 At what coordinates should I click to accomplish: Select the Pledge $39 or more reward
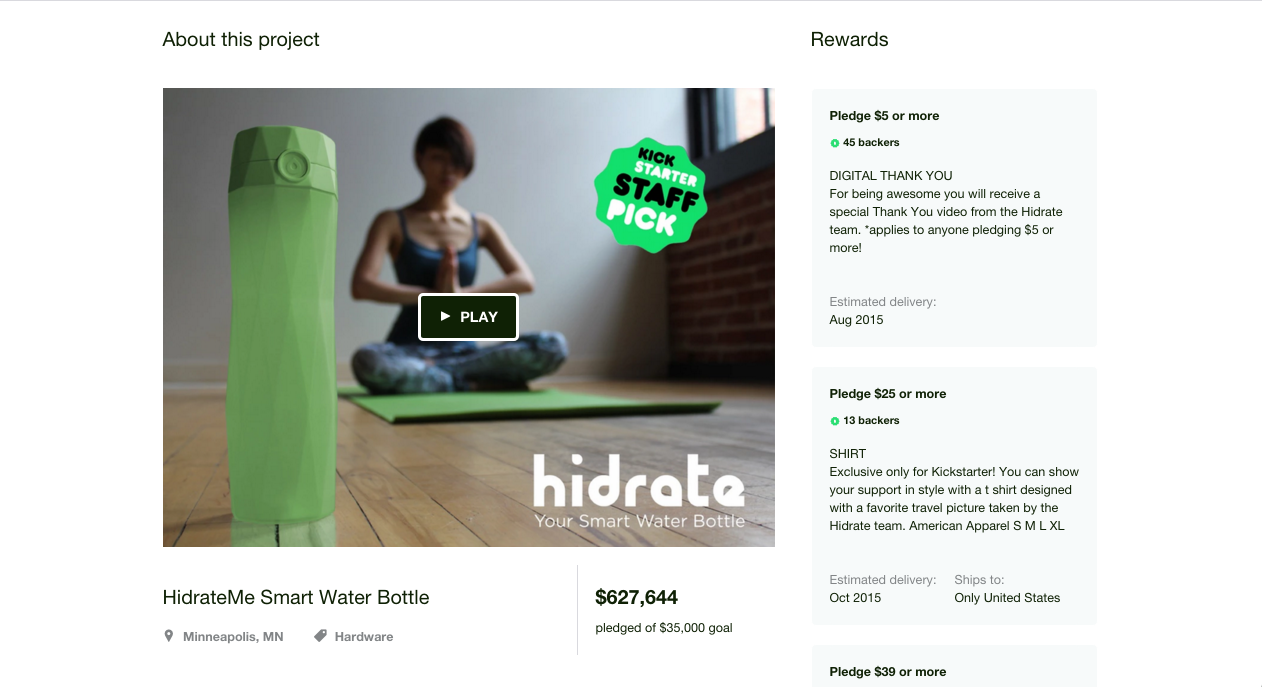click(954, 666)
